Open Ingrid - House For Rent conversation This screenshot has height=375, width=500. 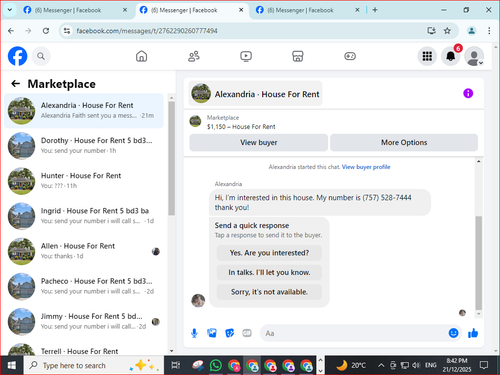click(x=84, y=216)
